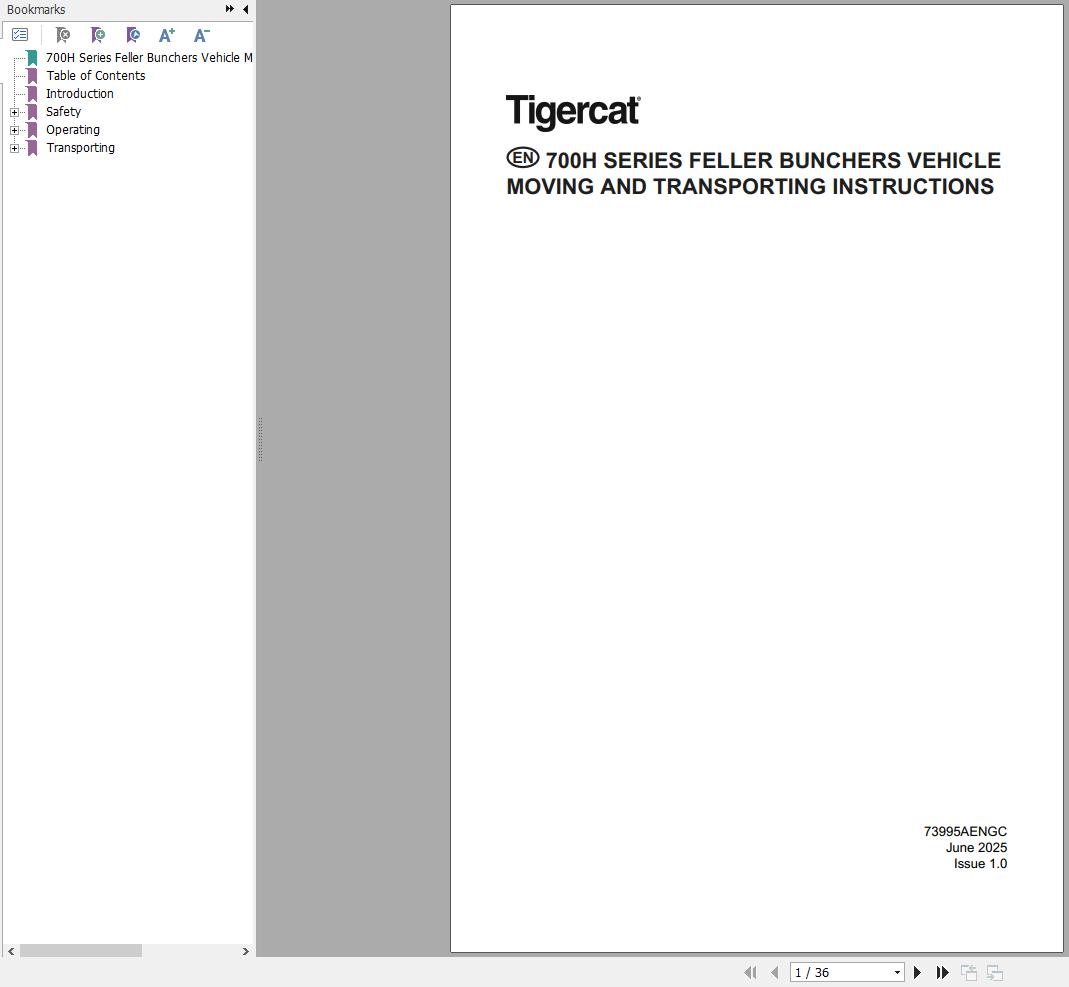
Task: Click the bookmarks horizontal scrollbar thumb
Action: tap(80, 951)
